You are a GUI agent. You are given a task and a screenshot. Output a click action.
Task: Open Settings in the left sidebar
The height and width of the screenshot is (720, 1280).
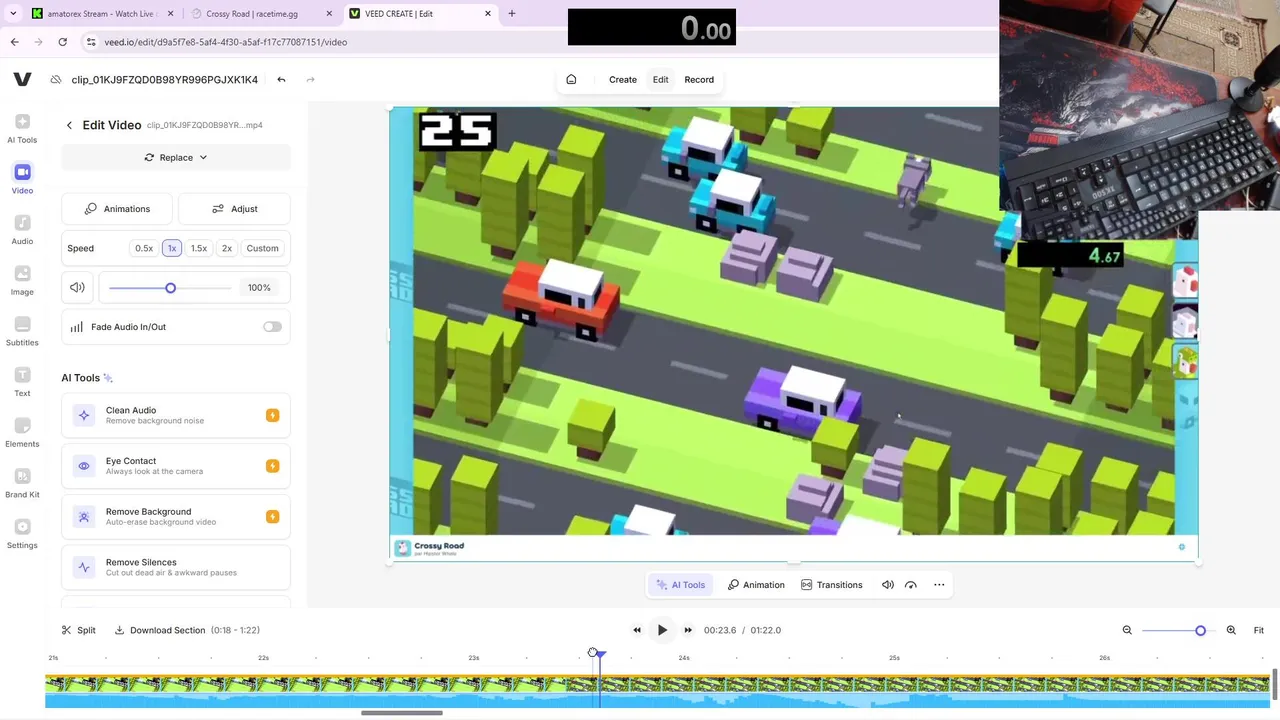point(22,534)
